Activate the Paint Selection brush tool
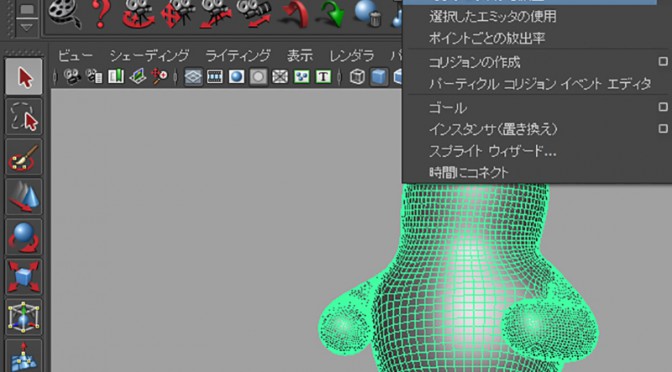This screenshot has width=672, height=372. 24,156
